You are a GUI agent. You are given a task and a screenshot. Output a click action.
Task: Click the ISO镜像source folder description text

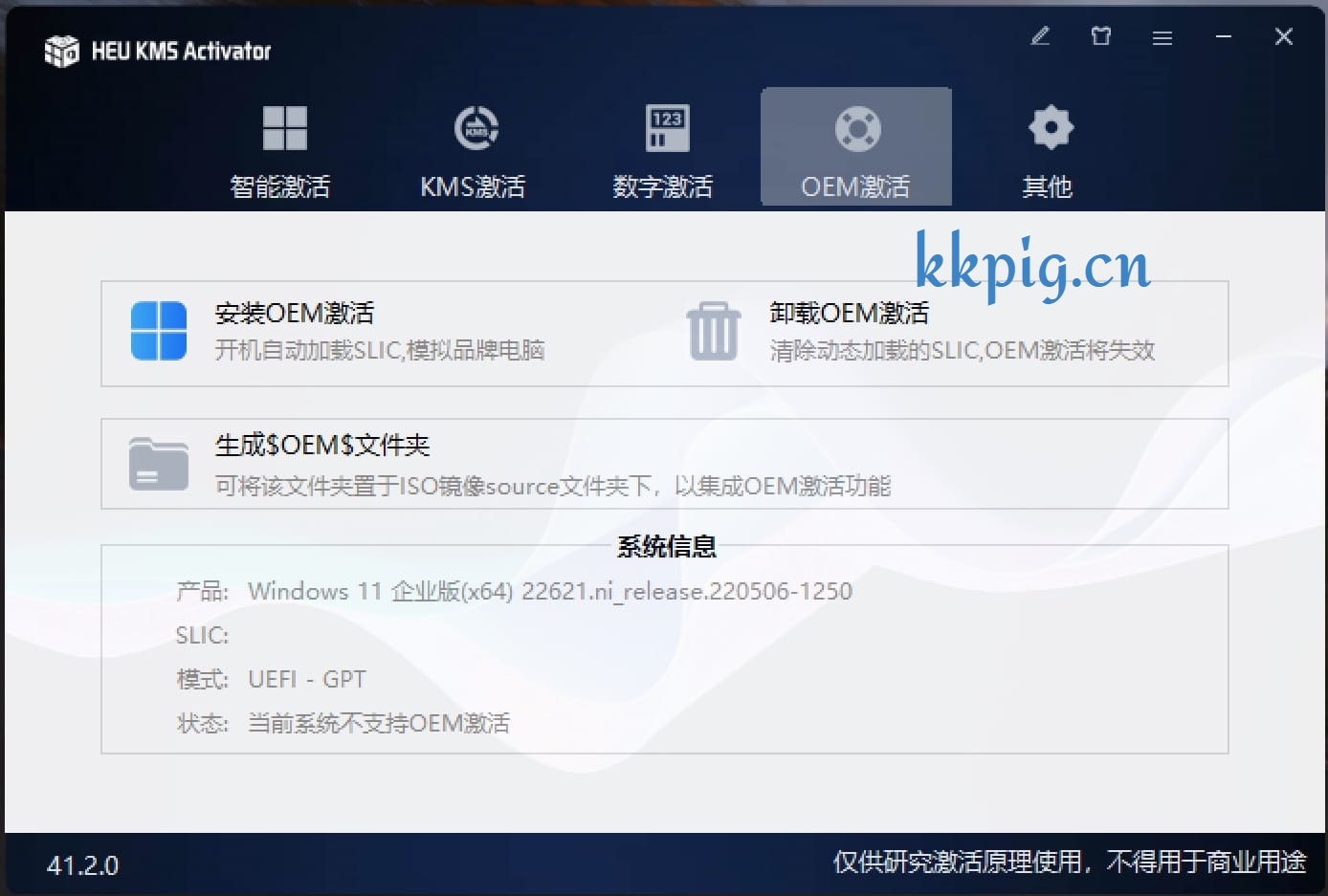pyautogui.click(x=553, y=486)
